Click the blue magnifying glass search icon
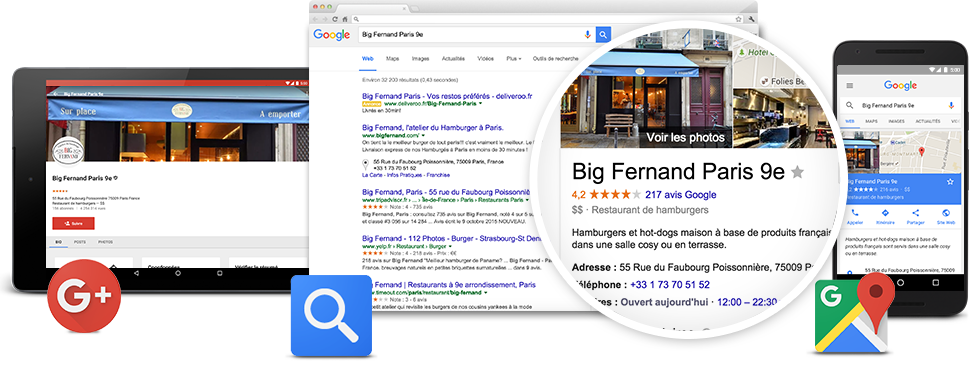 point(331,316)
